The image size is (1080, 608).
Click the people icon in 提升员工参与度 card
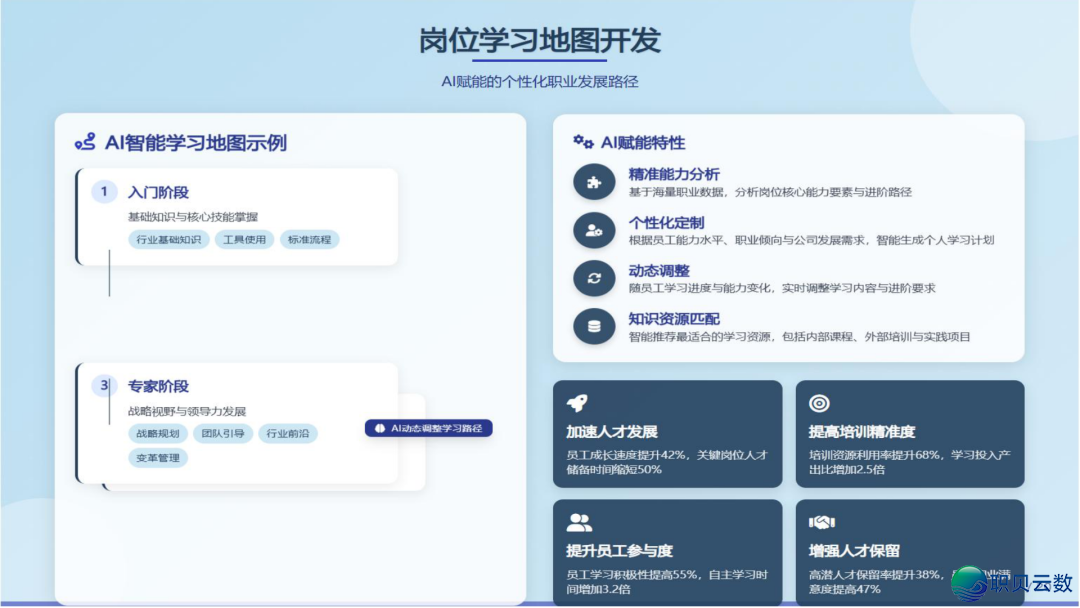pyautogui.click(x=579, y=523)
